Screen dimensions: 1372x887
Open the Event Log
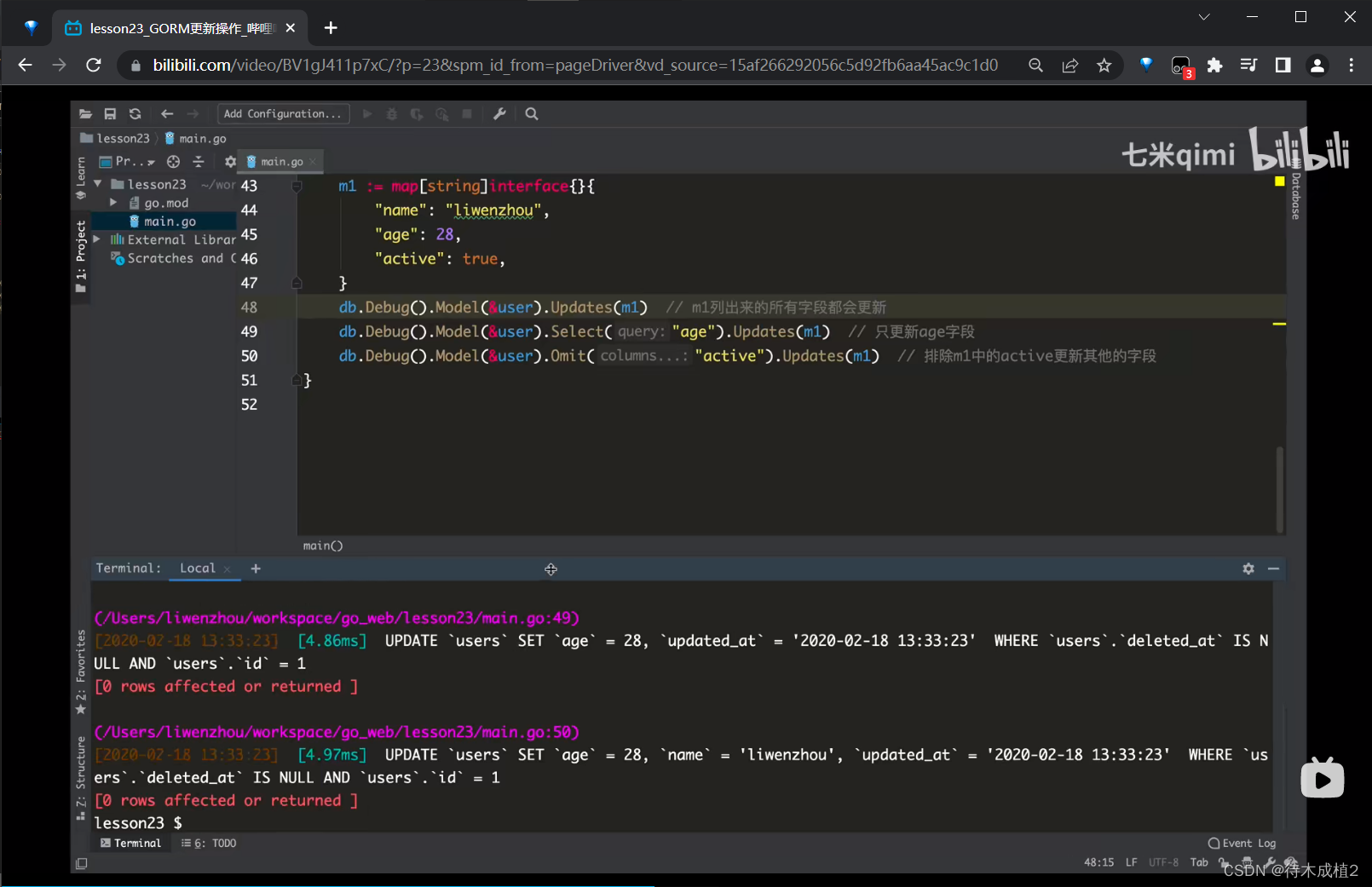click(1242, 844)
